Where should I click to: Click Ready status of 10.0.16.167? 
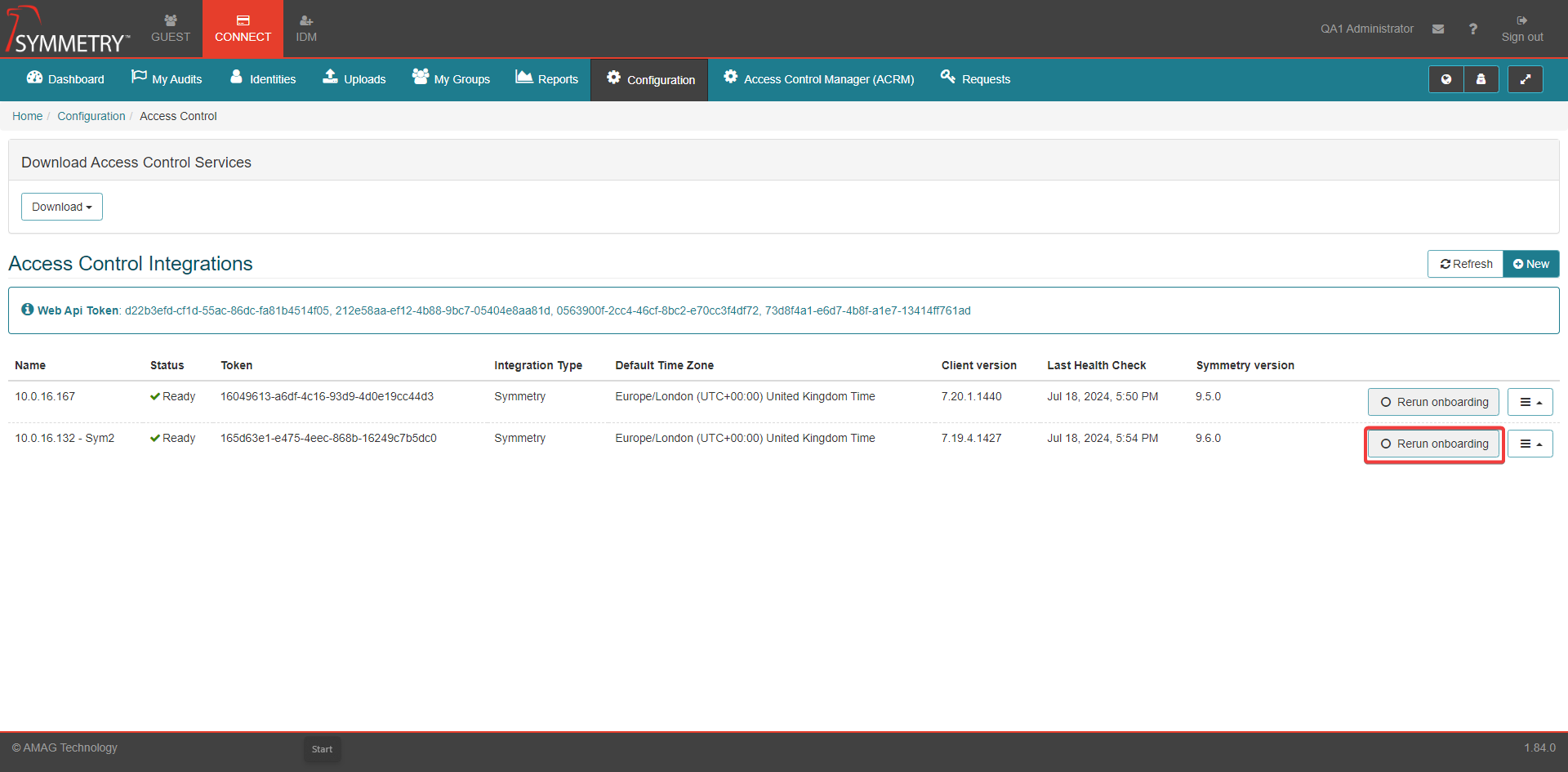pos(172,396)
